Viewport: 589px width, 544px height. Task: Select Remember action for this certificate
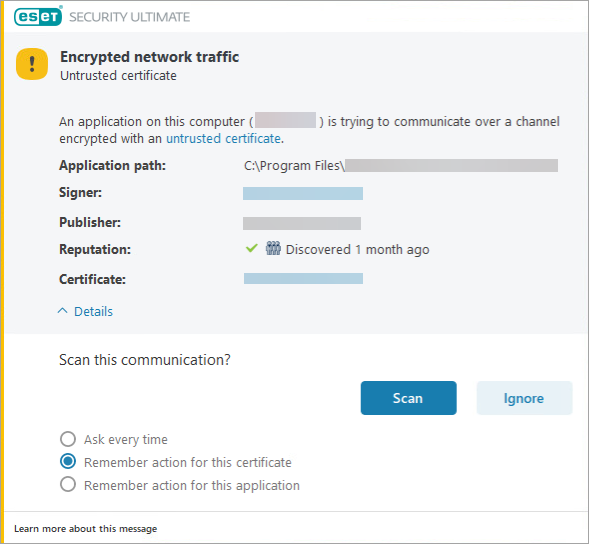(x=68, y=462)
